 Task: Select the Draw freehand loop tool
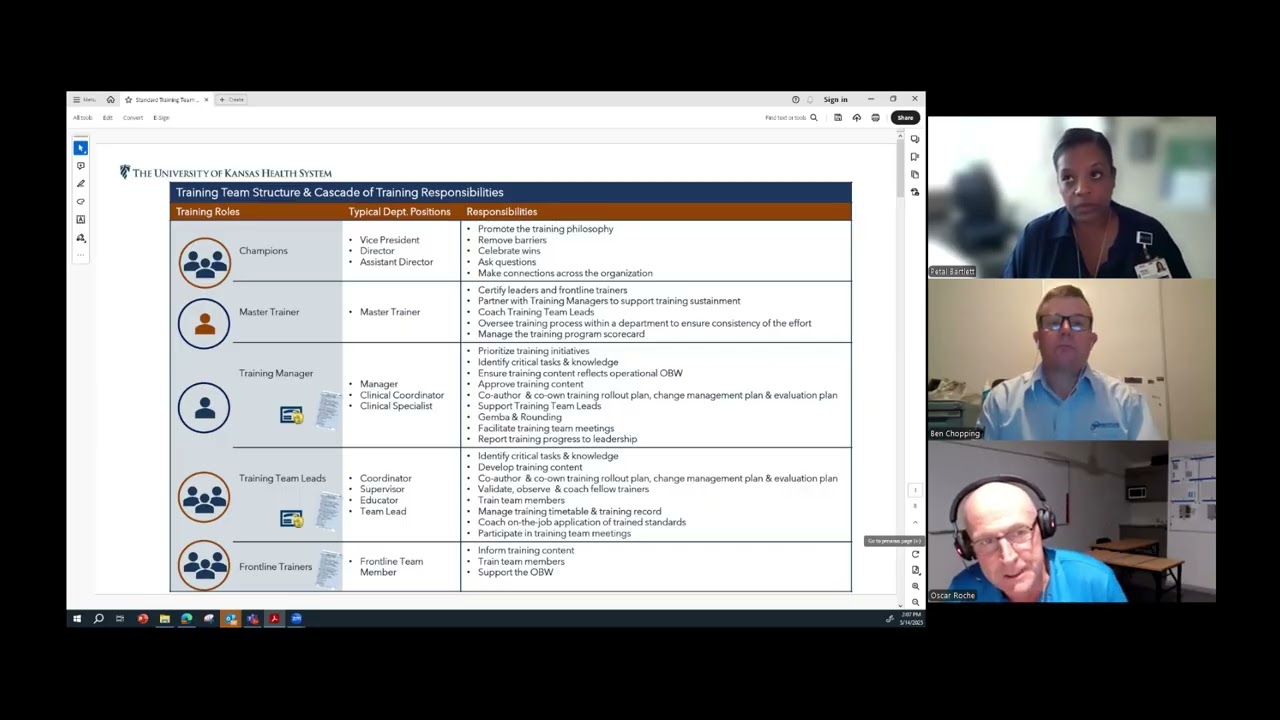tap(81, 202)
